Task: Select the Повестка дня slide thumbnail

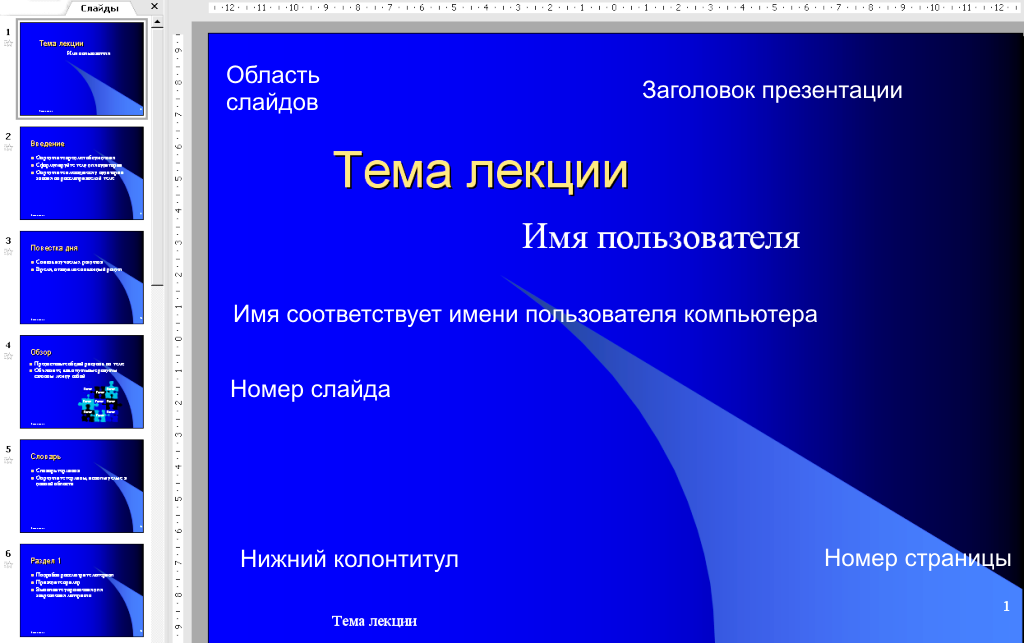Action: (82, 277)
